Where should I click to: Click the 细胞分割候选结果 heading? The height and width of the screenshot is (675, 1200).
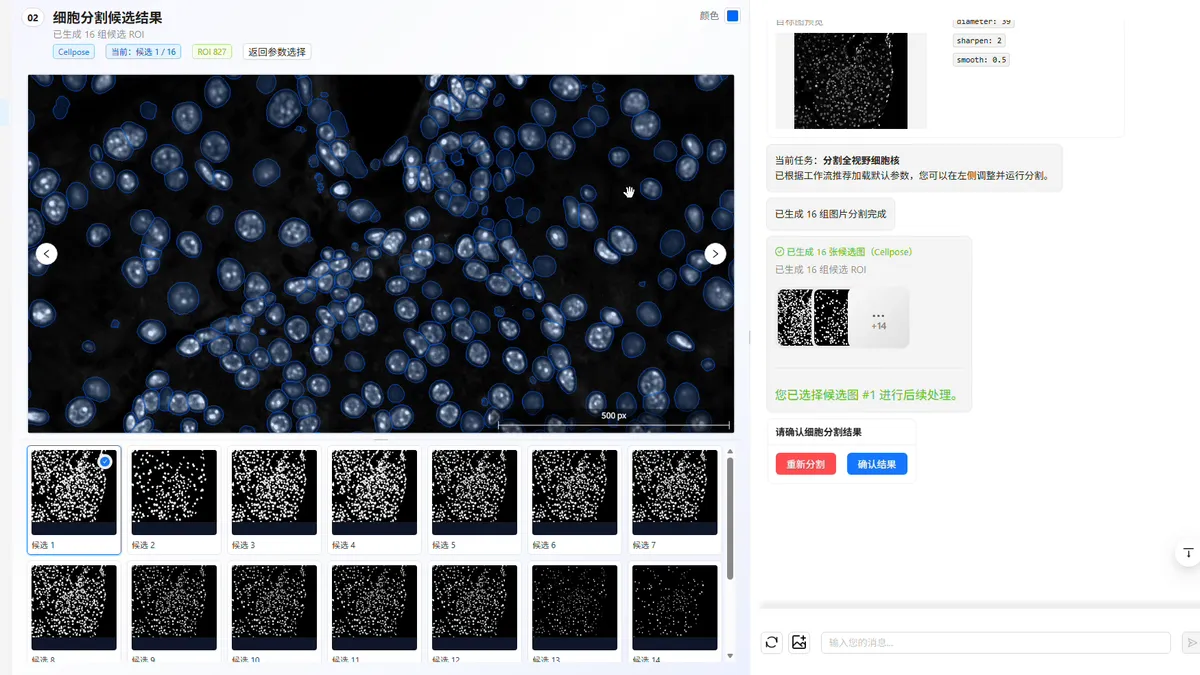(108, 17)
